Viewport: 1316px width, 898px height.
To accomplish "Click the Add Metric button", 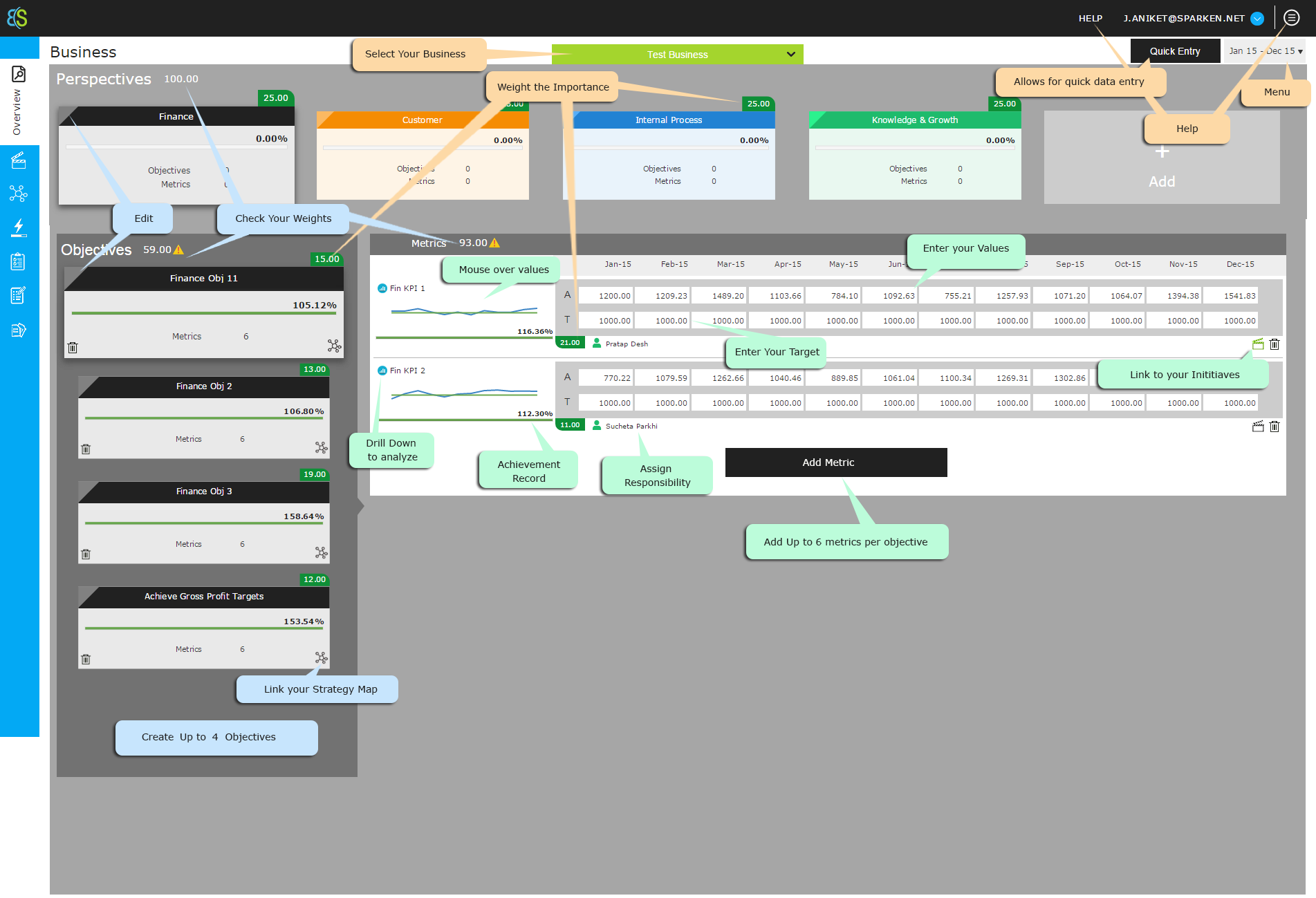I will click(x=835, y=462).
